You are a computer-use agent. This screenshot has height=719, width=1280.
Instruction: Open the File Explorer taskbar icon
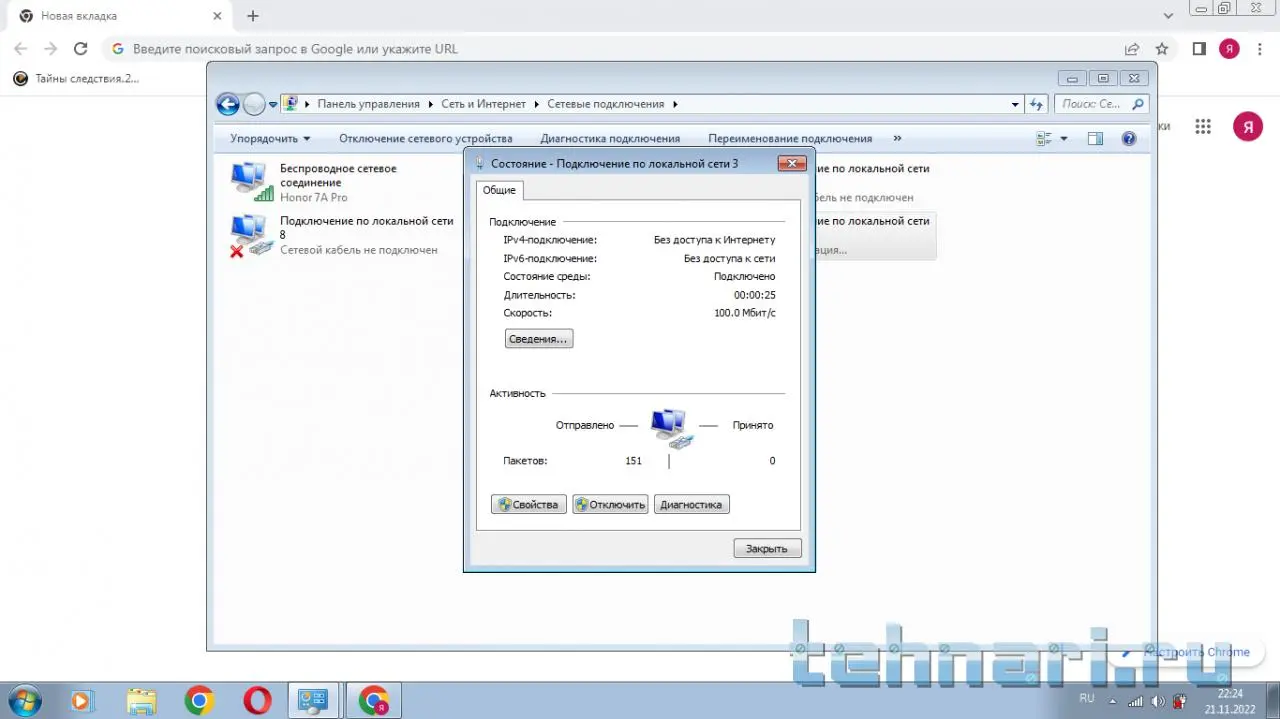[141, 701]
